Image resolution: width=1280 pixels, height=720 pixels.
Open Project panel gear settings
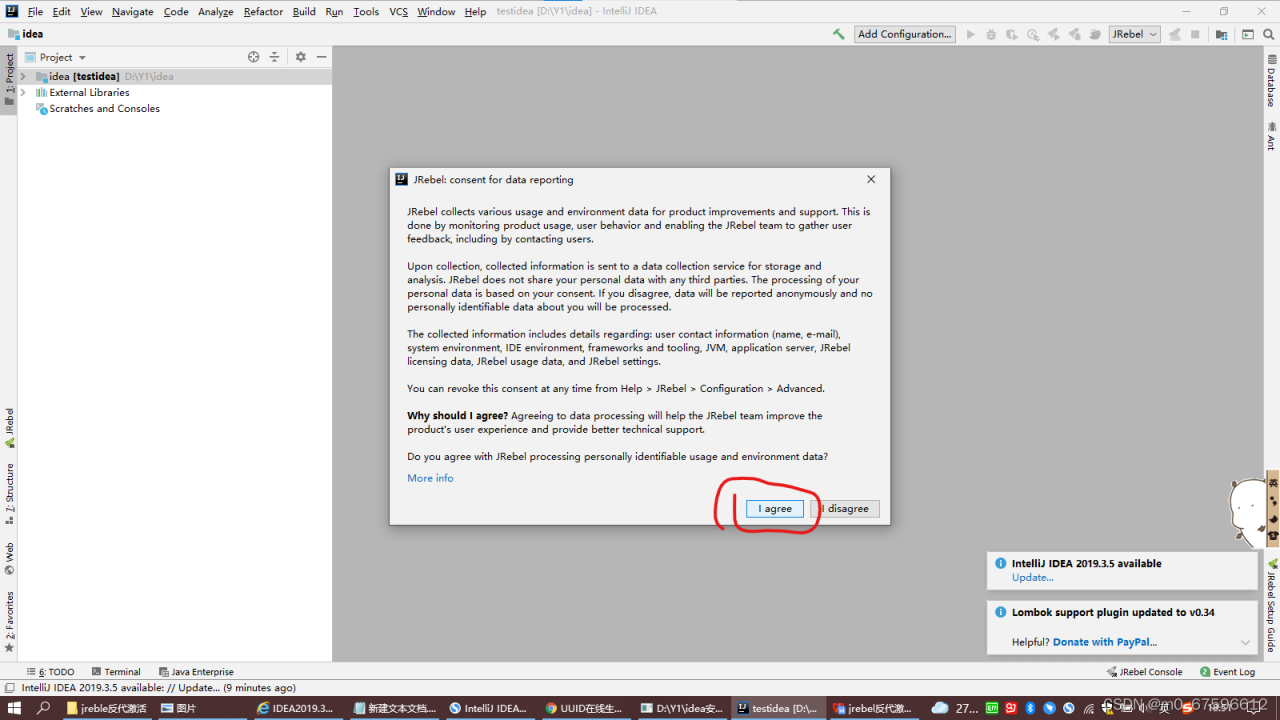tap(300, 57)
